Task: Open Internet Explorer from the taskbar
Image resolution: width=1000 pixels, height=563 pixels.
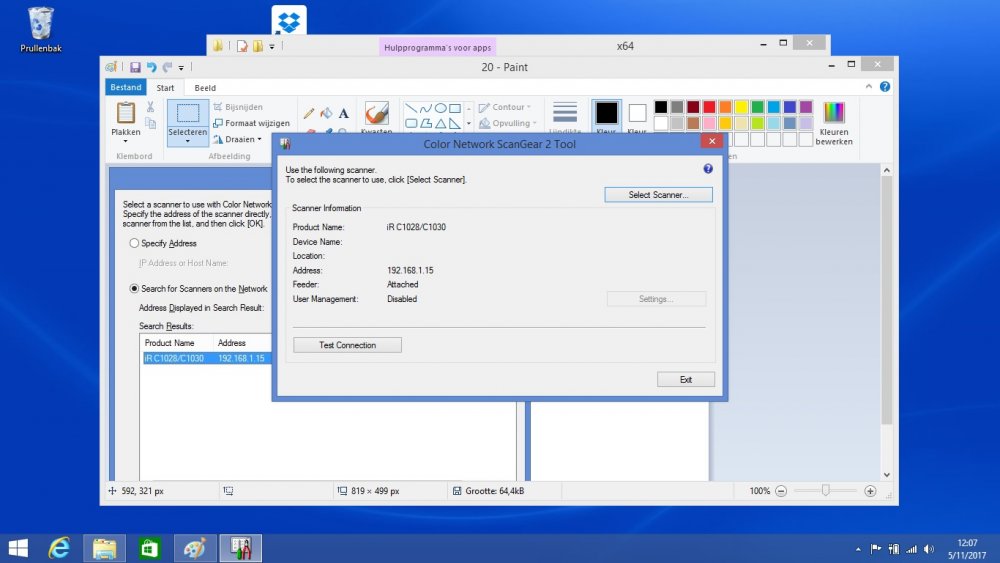Action: click(x=60, y=547)
